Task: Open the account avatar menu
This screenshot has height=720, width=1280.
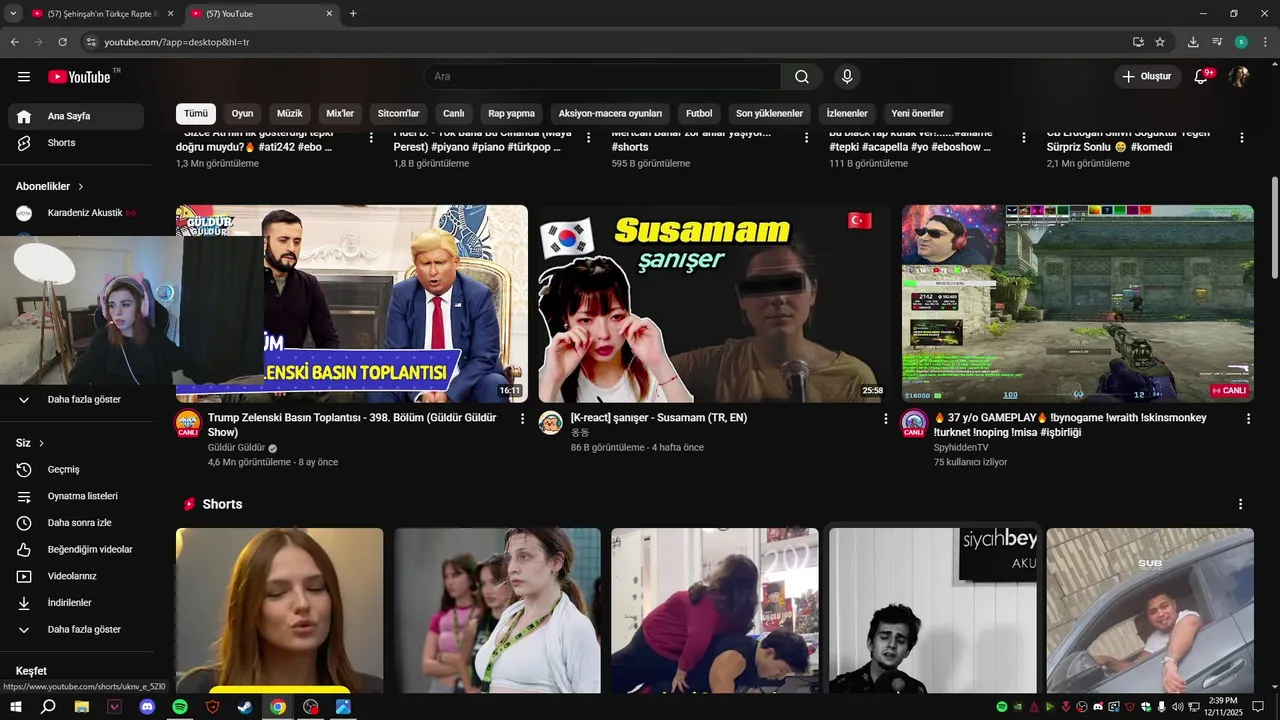Action: tap(1239, 77)
